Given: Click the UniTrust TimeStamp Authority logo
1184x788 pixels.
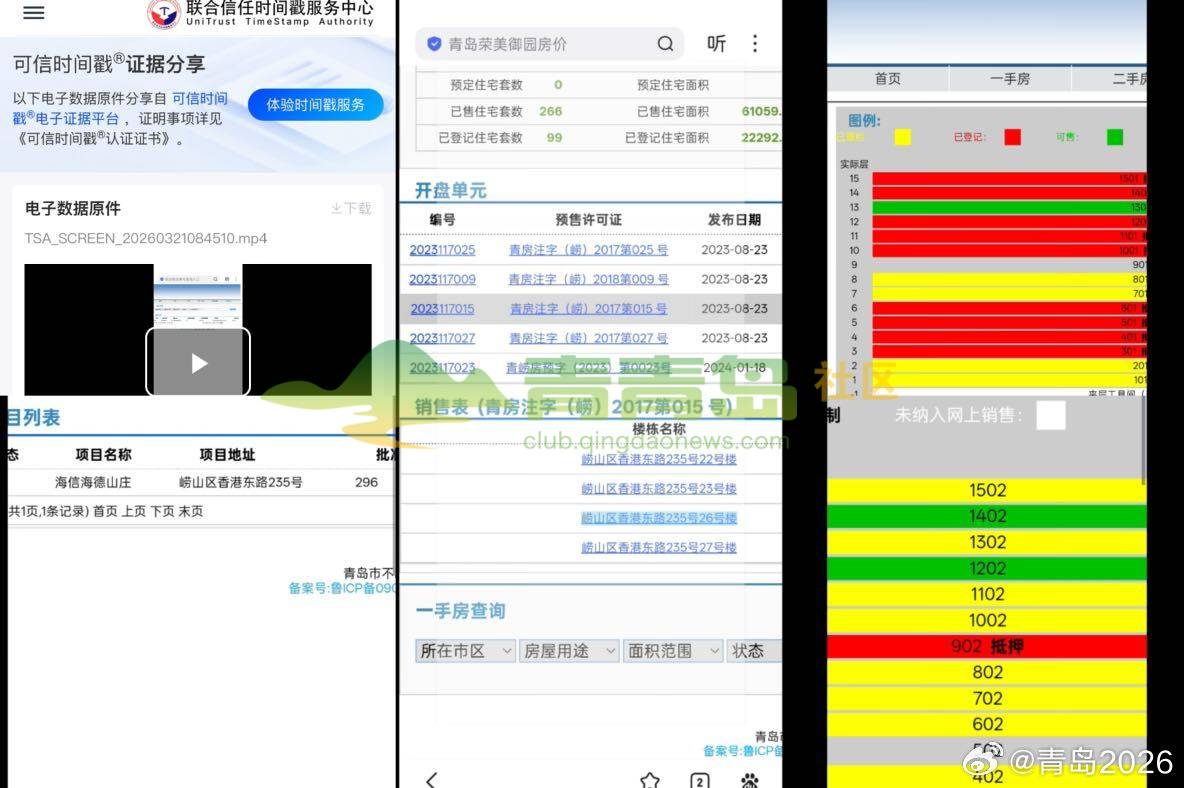Looking at the screenshot, I should click(x=261, y=14).
